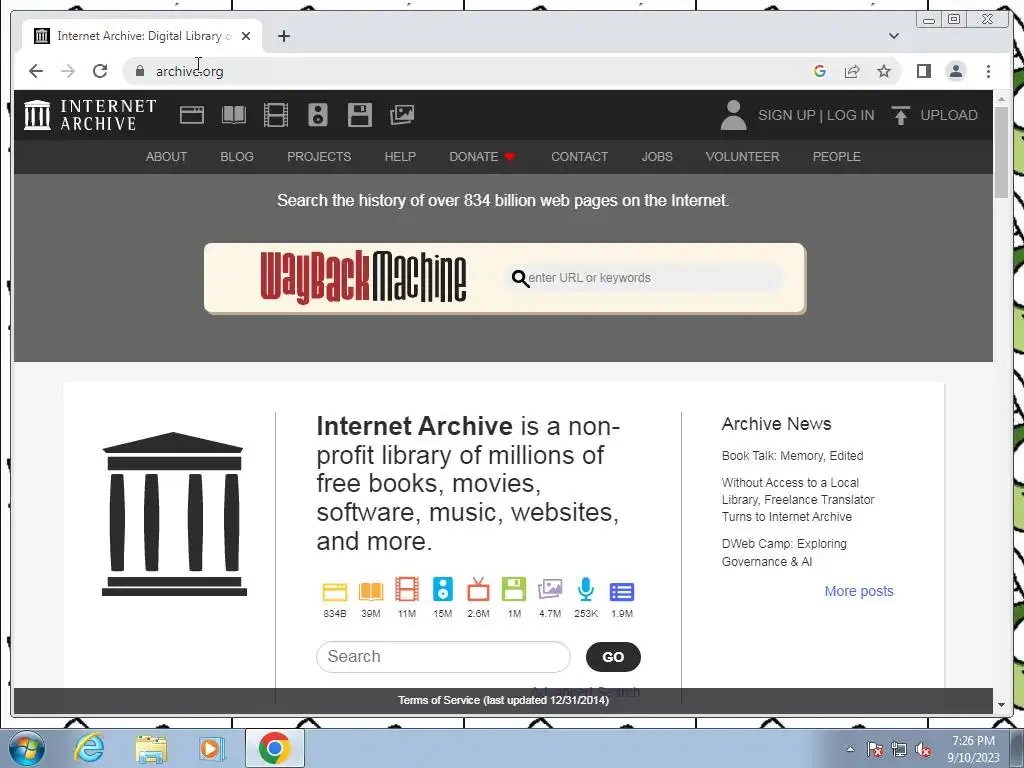Image resolution: width=1024 pixels, height=768 pixels.
Task: Click the user avatar icon near Sign Up
Action: [x=733, y=115]
